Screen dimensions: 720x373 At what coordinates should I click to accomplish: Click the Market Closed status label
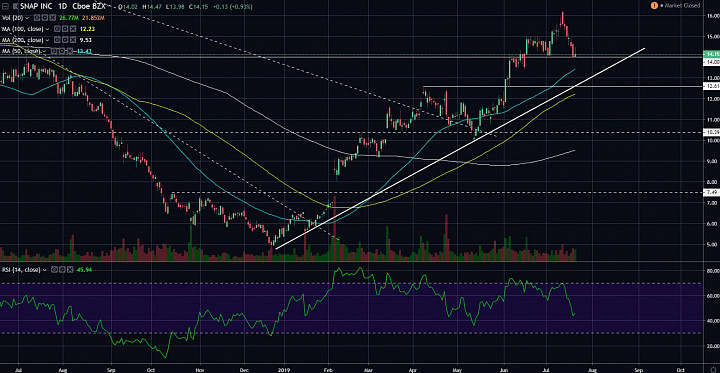682,6
